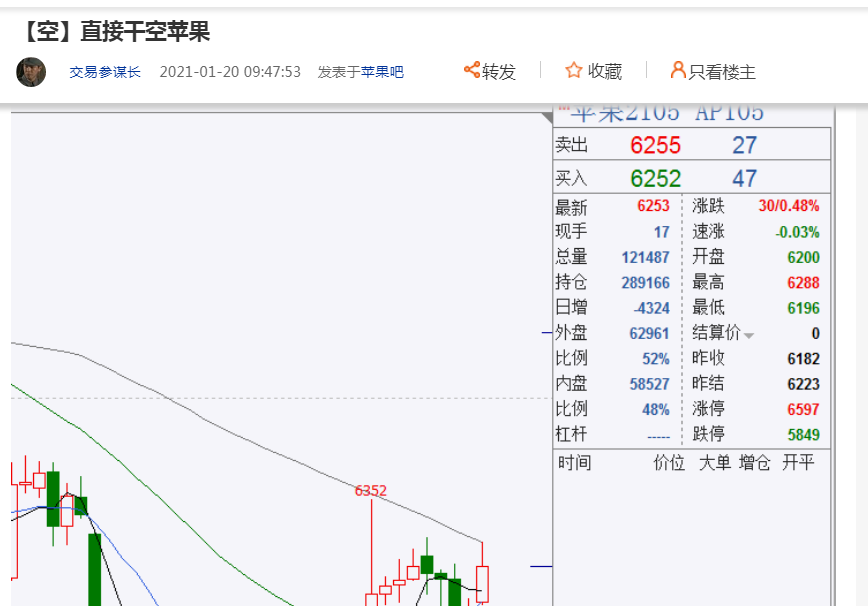The image size is (868, 606).
Task: Click the 昨收 value 6182
Action: click(803, 359)
